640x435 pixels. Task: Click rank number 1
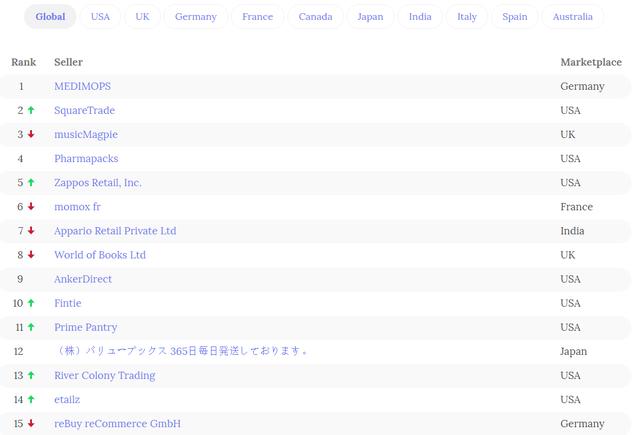coord(21,87)
